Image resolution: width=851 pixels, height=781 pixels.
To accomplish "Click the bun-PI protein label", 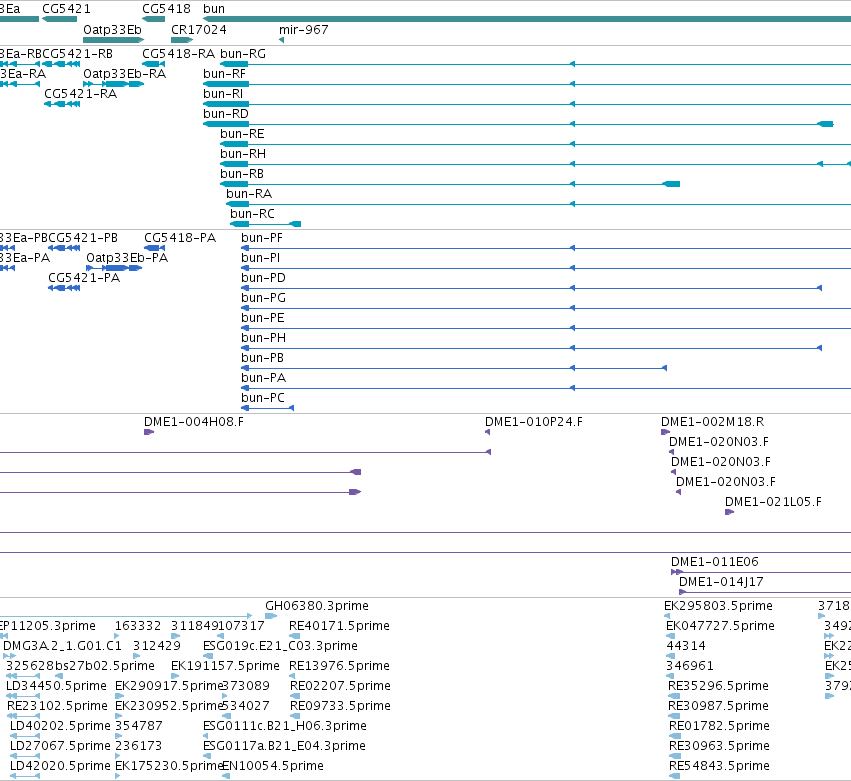I will click(x=261, y=258).
